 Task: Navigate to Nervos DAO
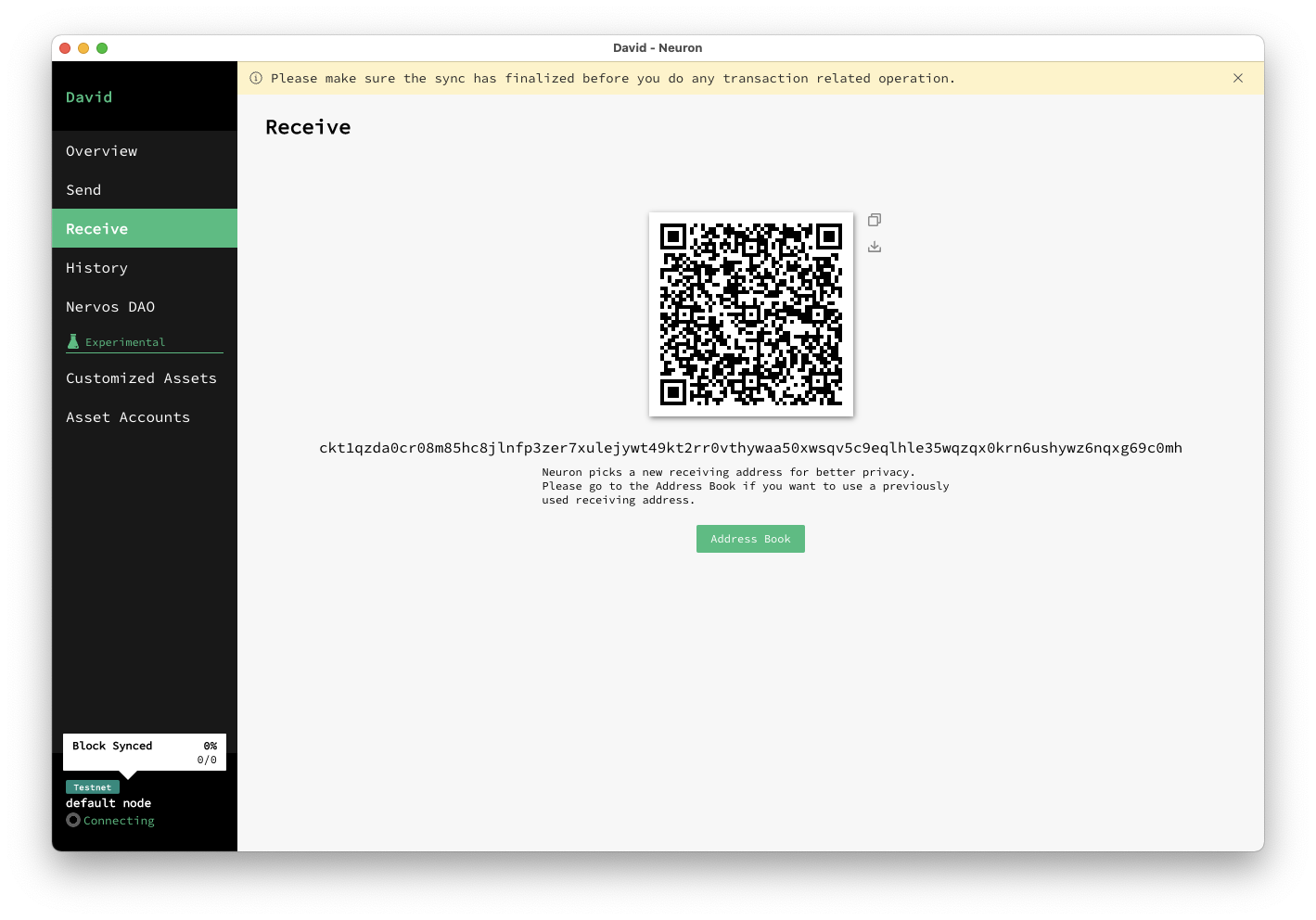[145, 307]
